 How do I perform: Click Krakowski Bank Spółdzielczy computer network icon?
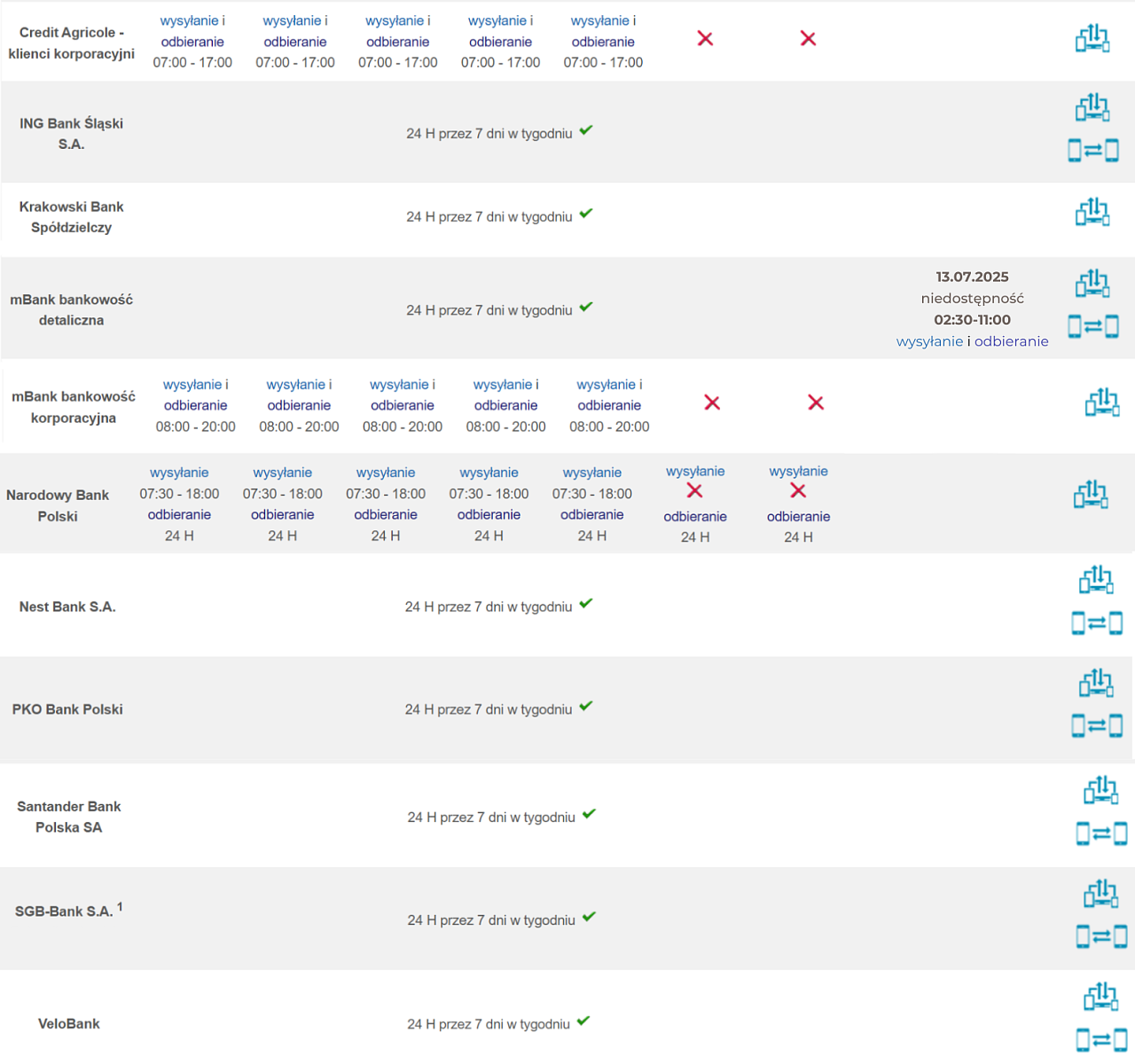[x=1092, y=212]
